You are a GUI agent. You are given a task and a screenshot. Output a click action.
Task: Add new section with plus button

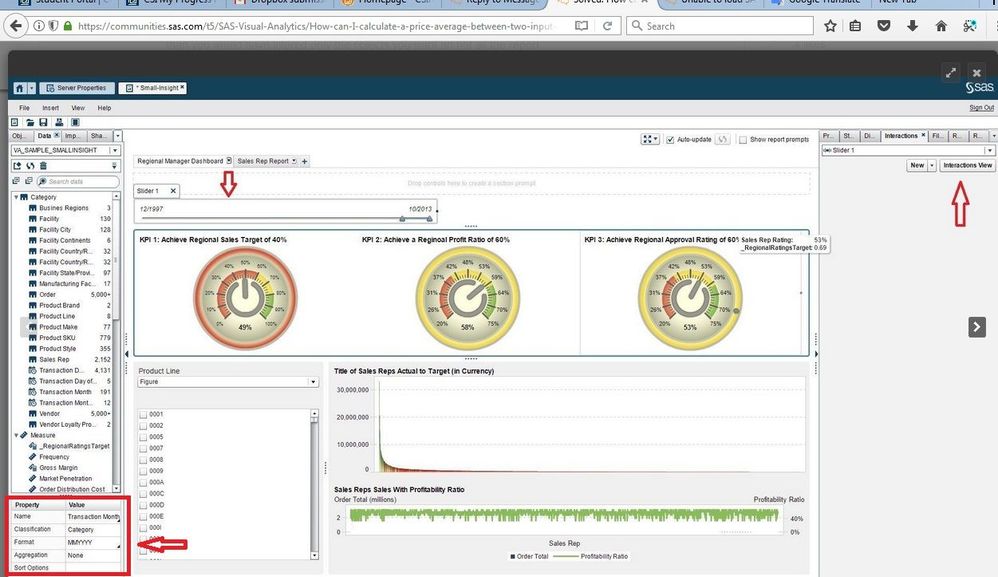click(x=304, y=162)
